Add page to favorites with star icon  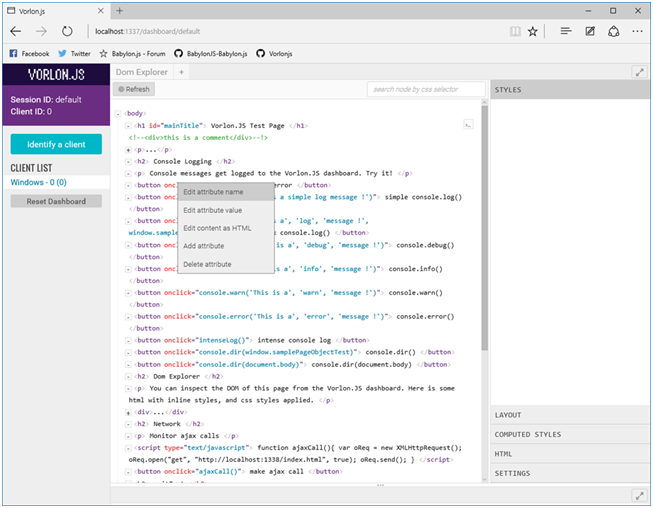(x=533, y=31)
